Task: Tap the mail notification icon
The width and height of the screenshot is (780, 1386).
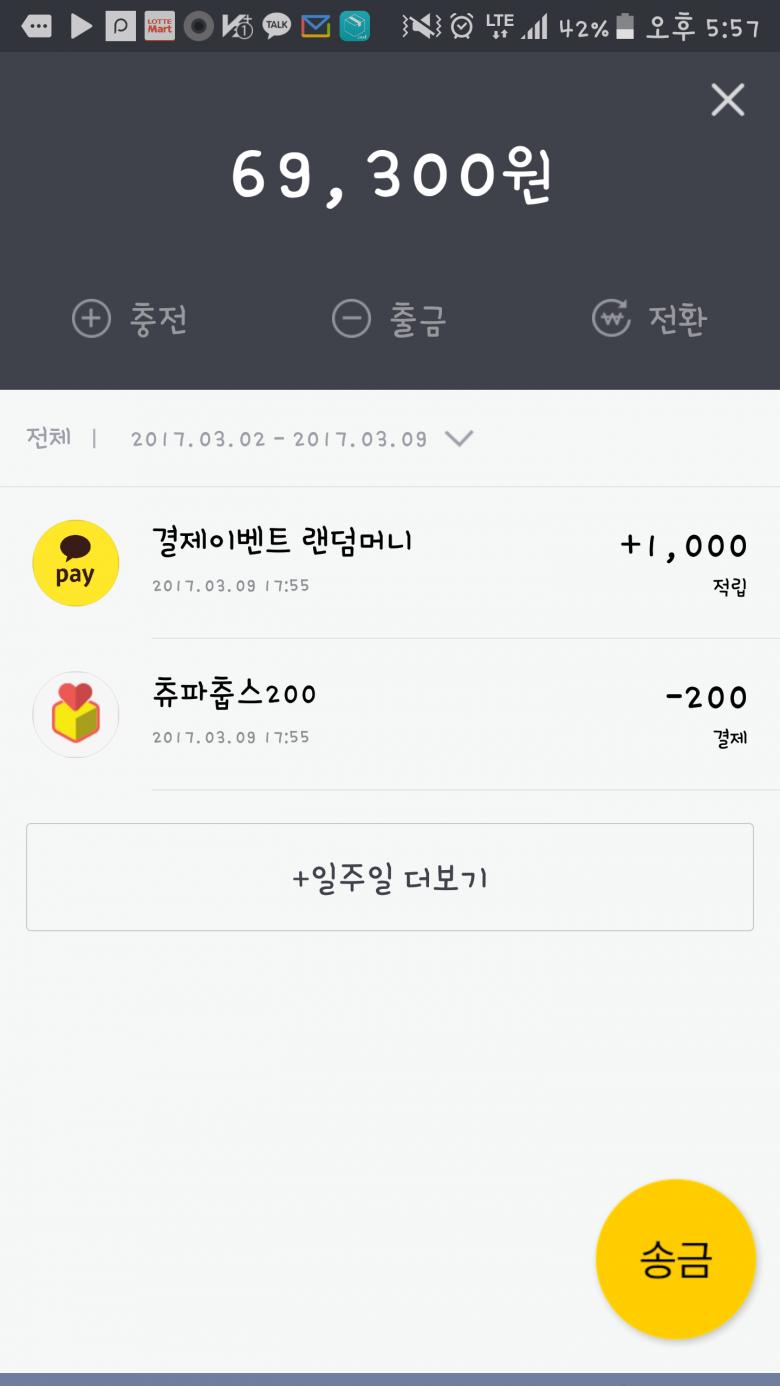Action: [x=315, y=26]
